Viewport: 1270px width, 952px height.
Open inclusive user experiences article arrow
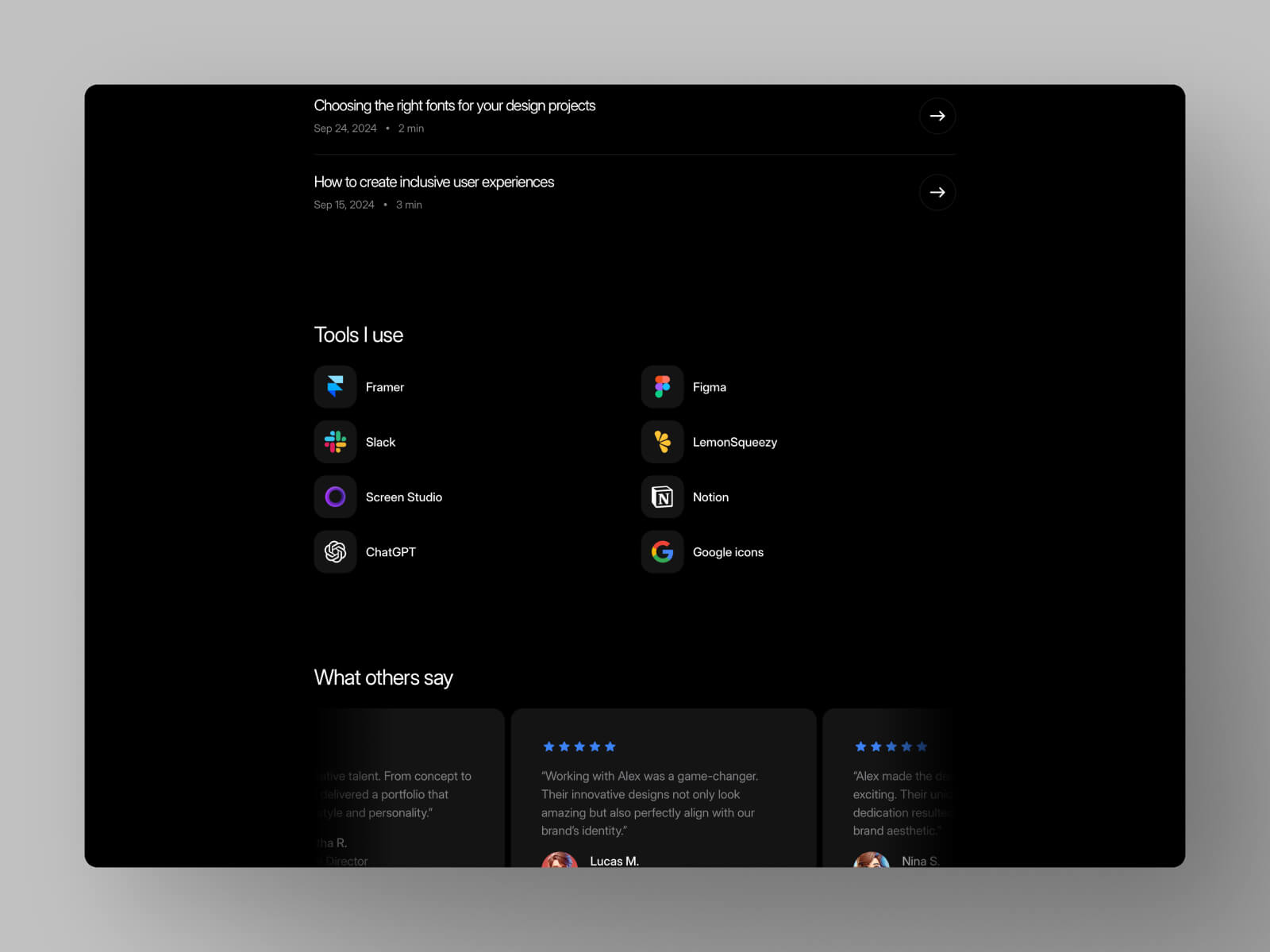tap(937, 192)
